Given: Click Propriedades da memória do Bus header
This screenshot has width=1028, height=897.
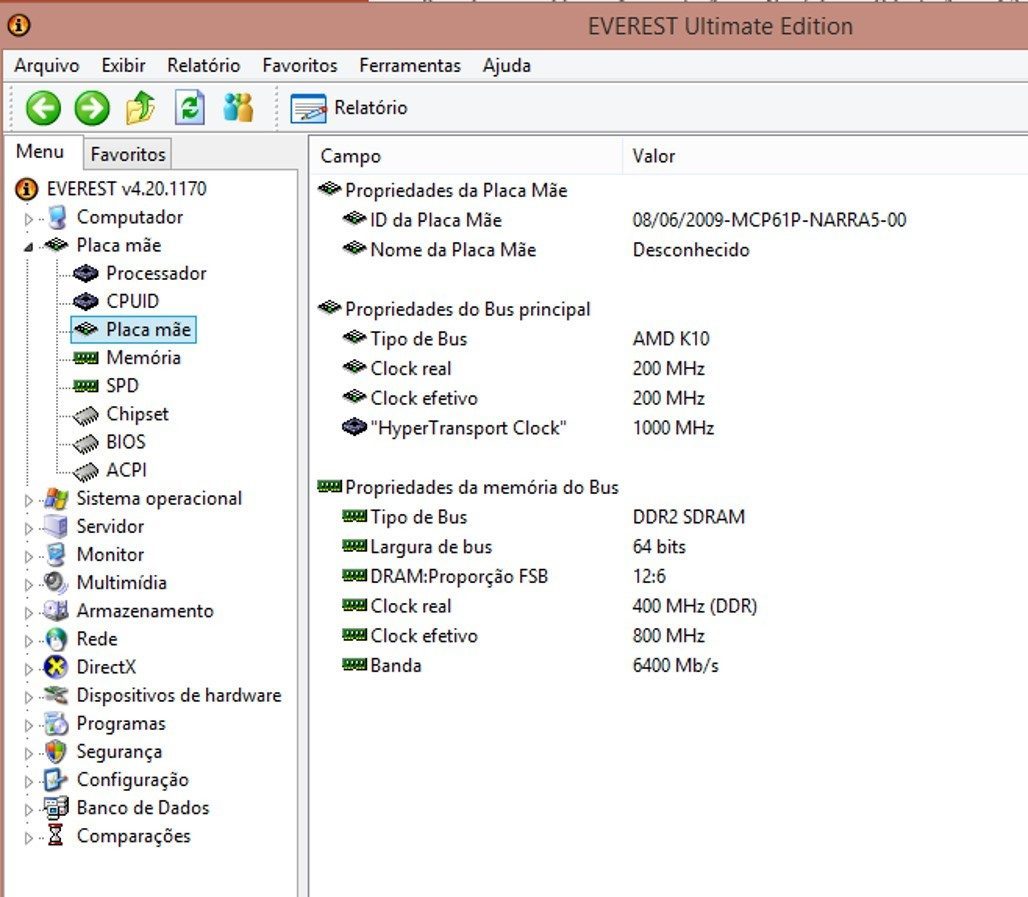Looking at the screenshot, I should [x=468, y=487].
